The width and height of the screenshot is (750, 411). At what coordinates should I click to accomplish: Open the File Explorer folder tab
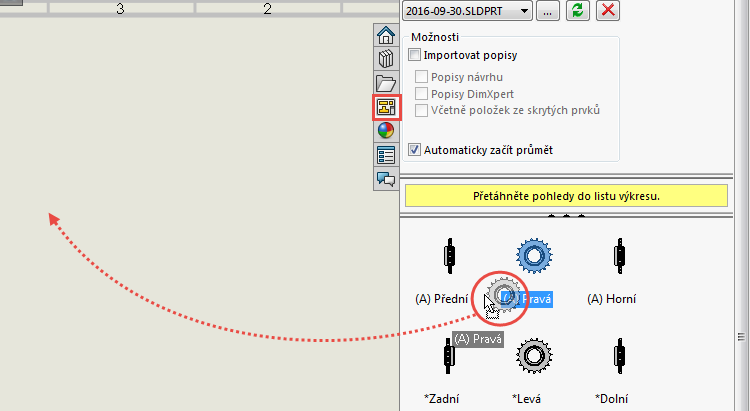pos(386,83)
